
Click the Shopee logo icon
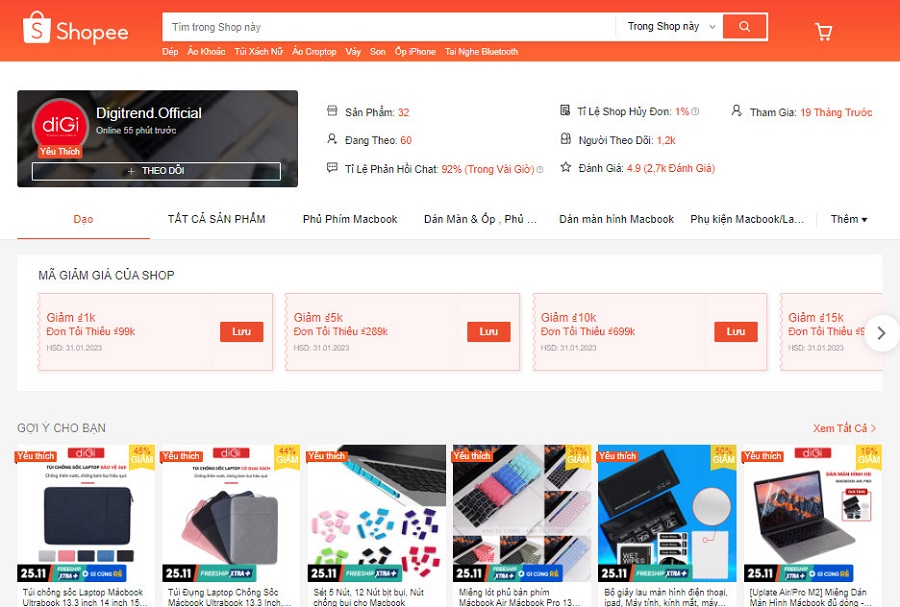click(x=37, y=28)
